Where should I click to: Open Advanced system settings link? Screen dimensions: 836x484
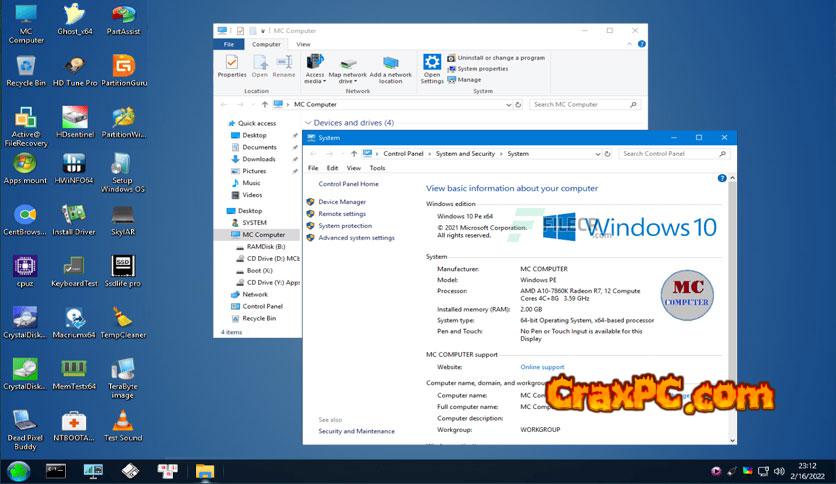[356, 238]
